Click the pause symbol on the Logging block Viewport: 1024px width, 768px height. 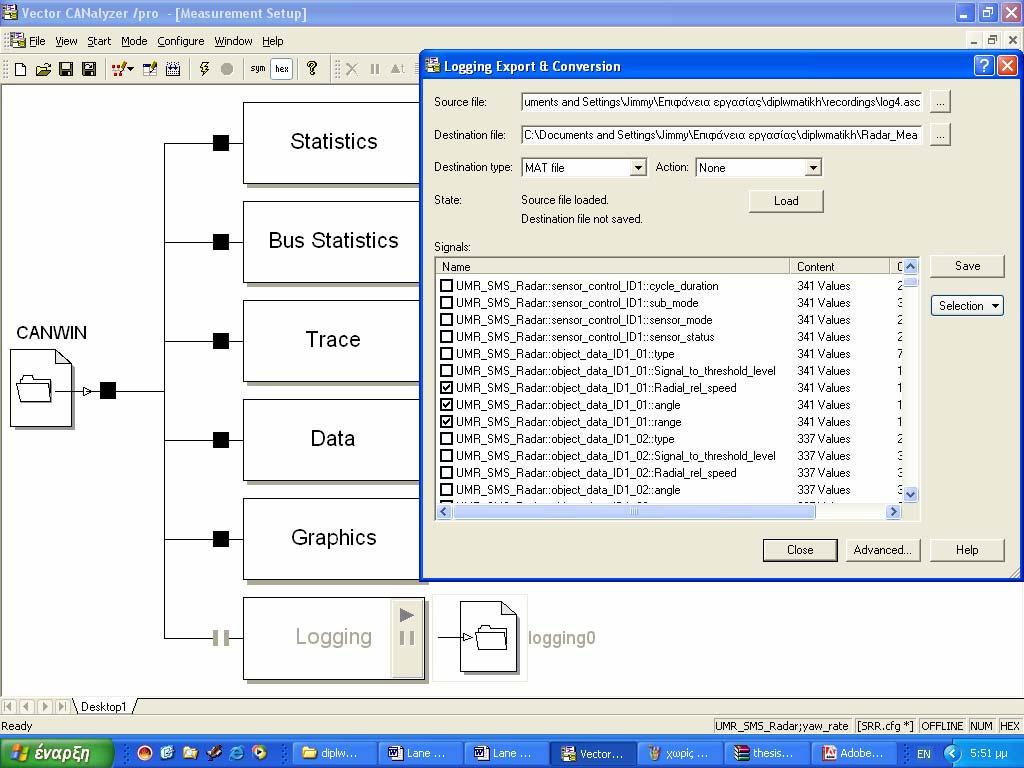[407, 638]
